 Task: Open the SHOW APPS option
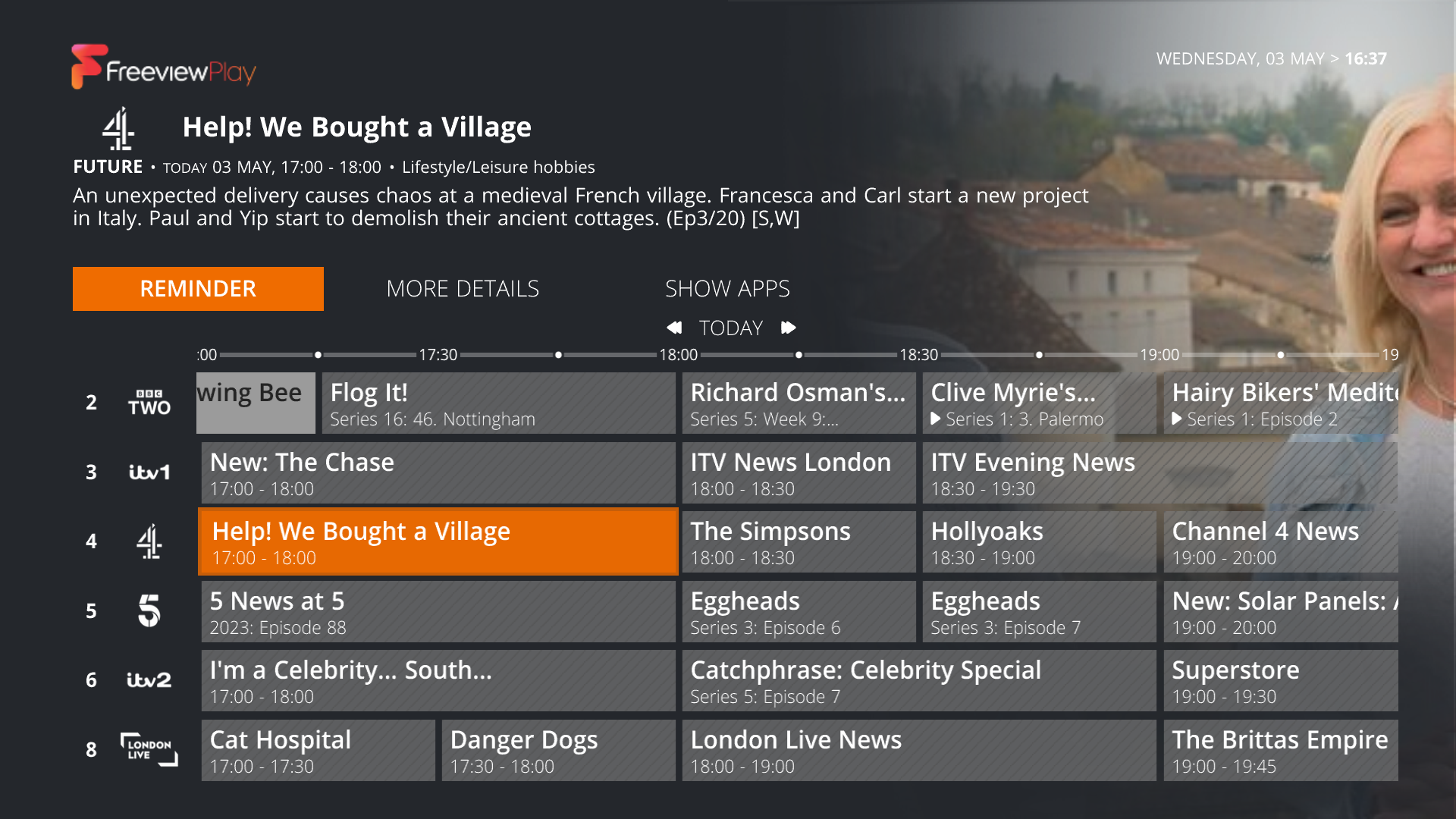pyautogui.click(x=727, y=289)
